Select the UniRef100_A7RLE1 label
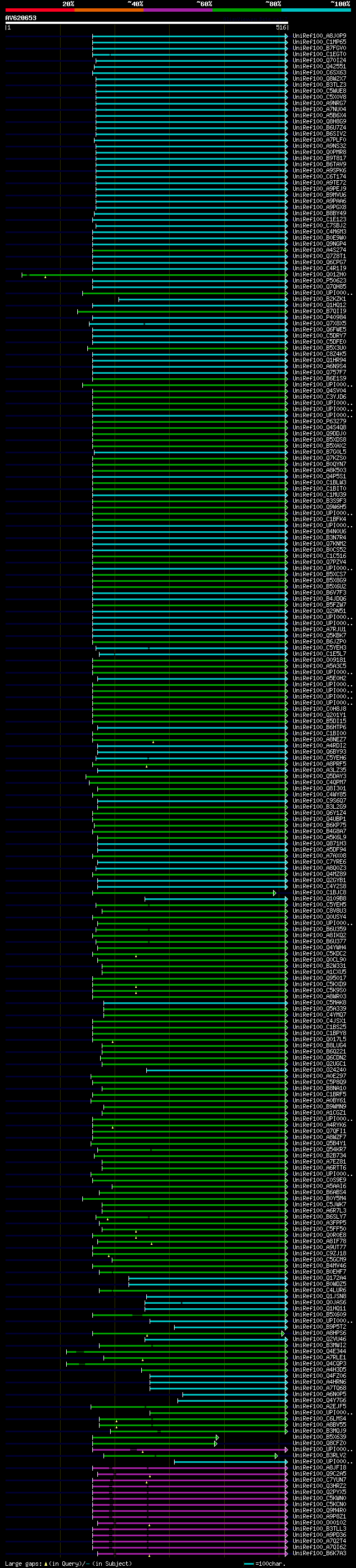This screenshot has height=1568, width=356. [319, 1357]
